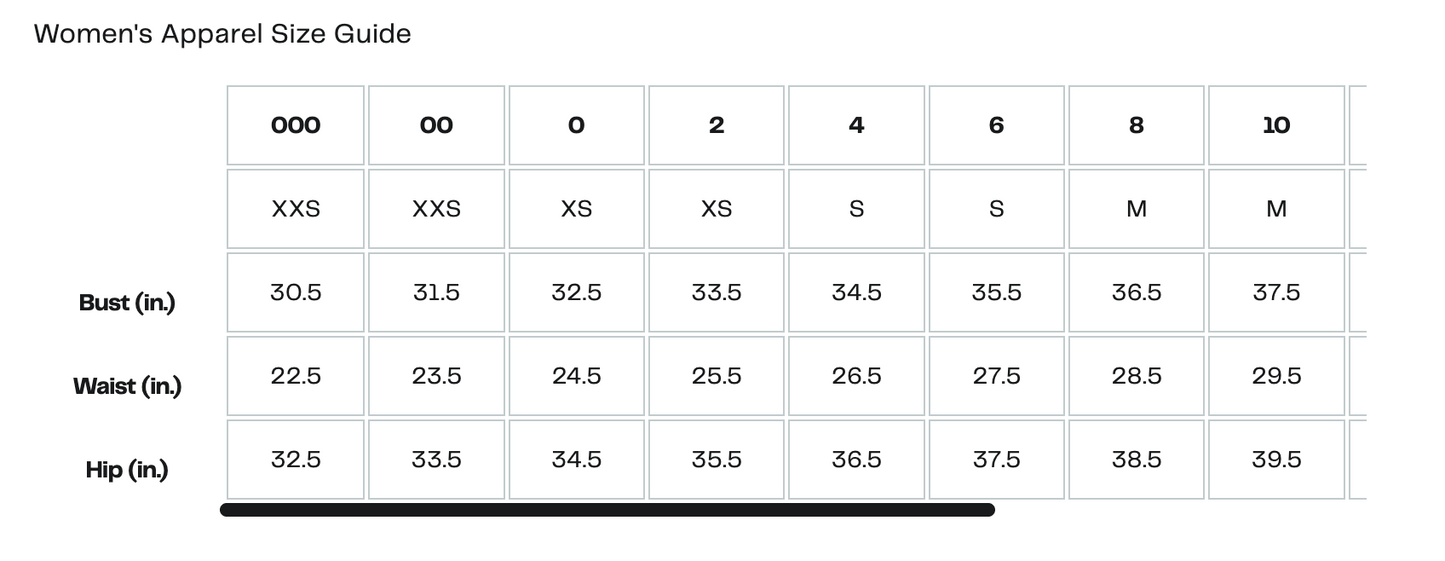This screenshot has width=1445, height=561.
Task: Select the size 000 column header
Action: click(296, 125)
